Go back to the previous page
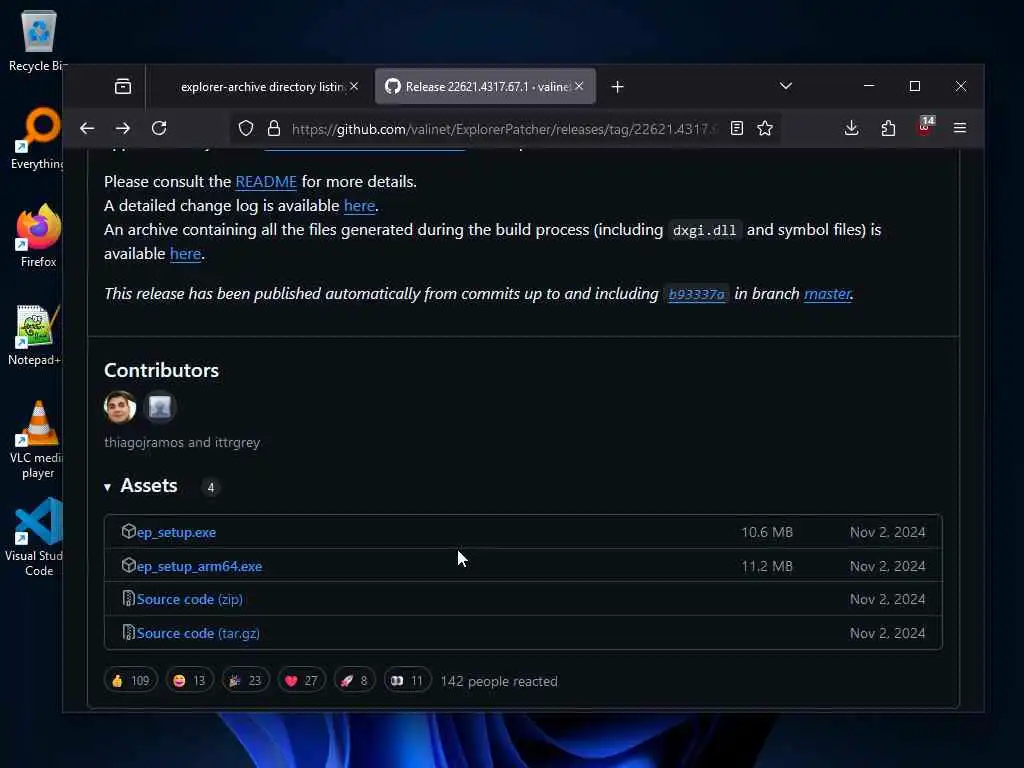Screen dimensions: 1024x768 [87, 128]
